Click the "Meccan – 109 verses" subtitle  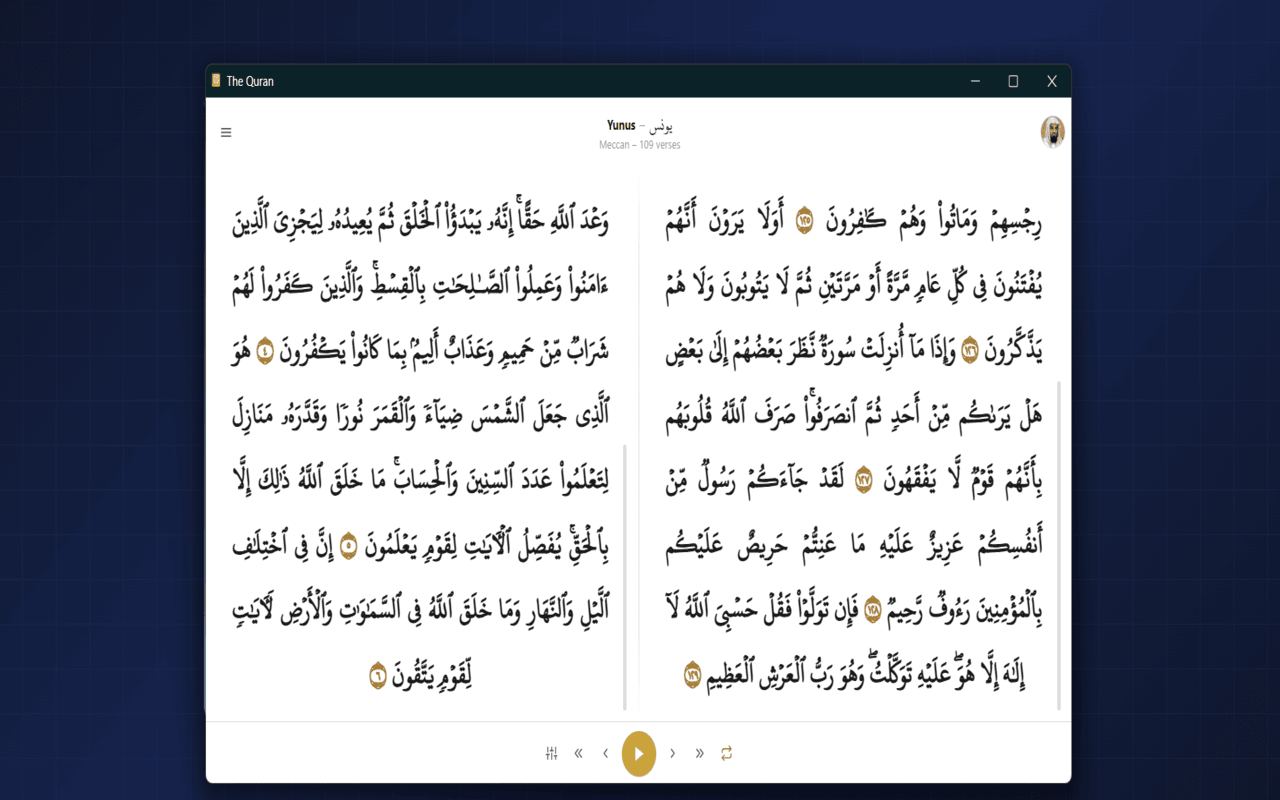(x=640, y=145)
